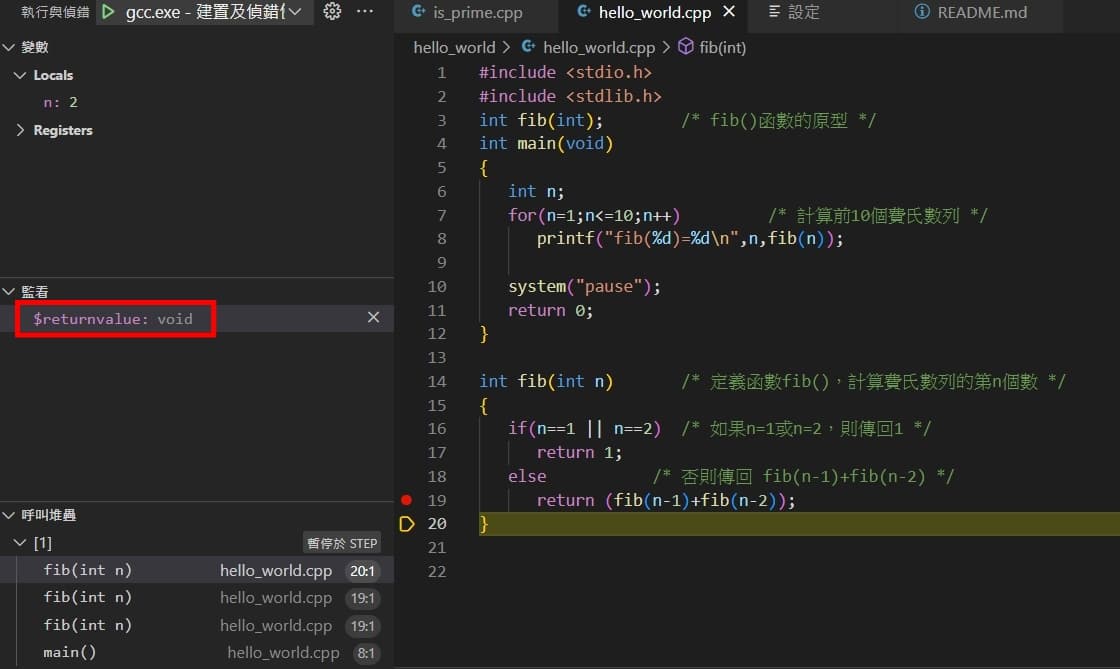Click the red breakpoint dot on line 19
This screenshot has width=1120, height=669.
405,500
